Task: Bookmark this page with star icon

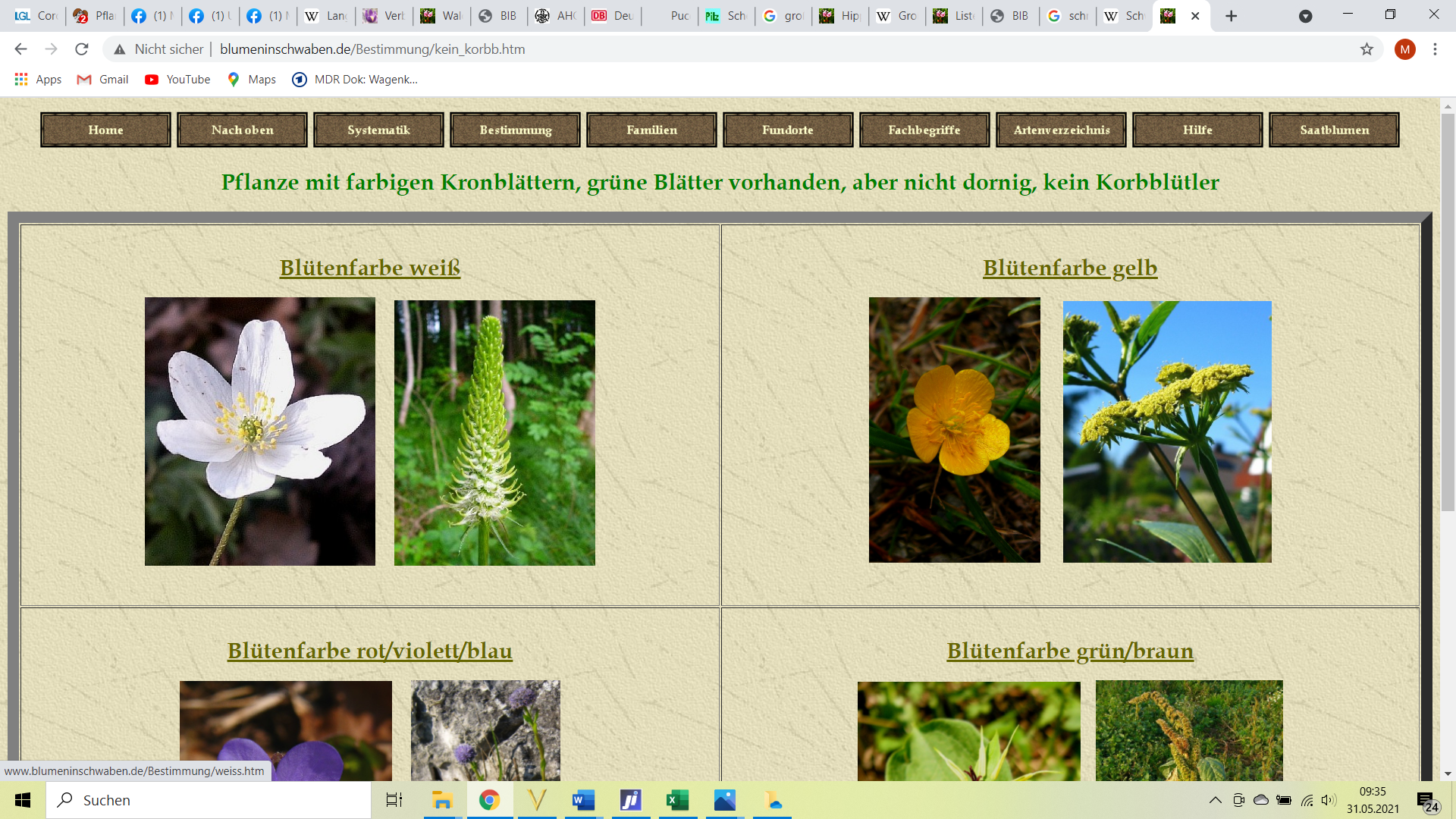Action: (x=1367, y=49)
